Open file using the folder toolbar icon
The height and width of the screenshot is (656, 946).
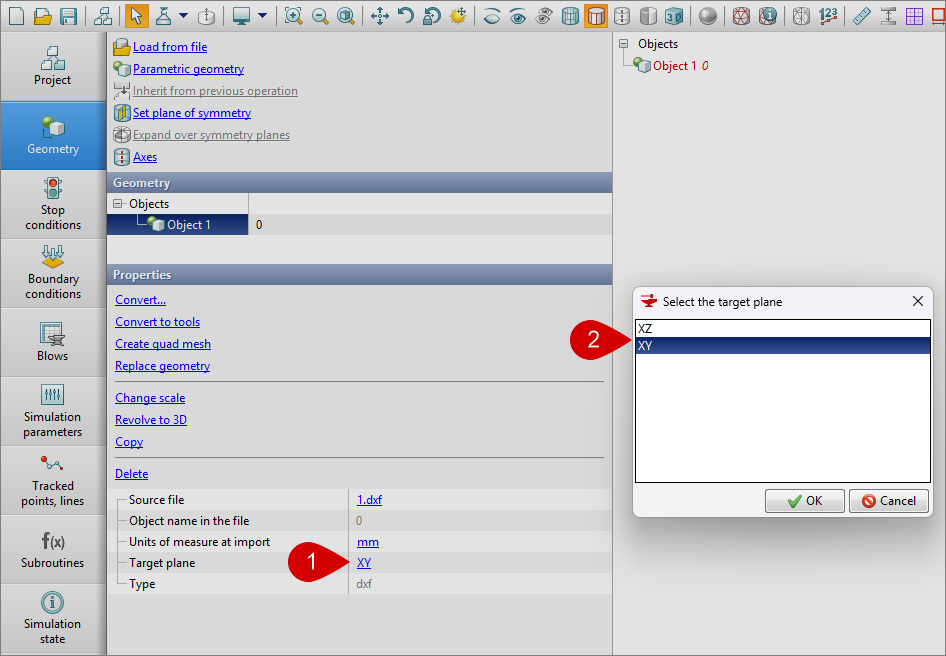42,16
